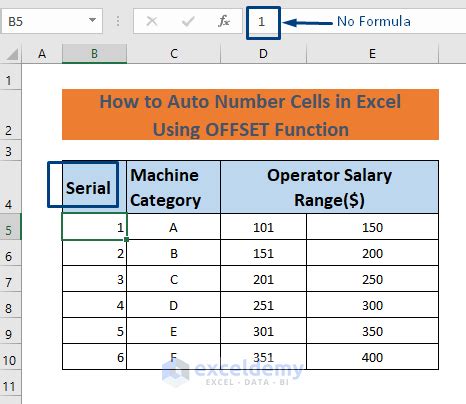Select salary cell 250
The width and height of the screenshot is (466, 404).
[372, 279]
